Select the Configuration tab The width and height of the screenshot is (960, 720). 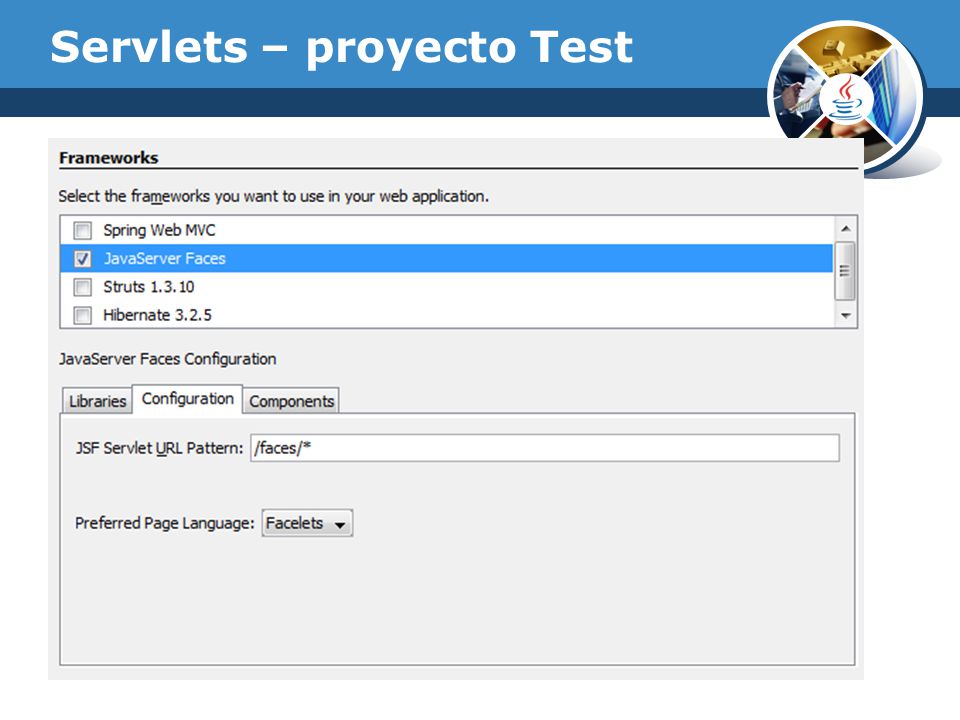pos(187,399)
